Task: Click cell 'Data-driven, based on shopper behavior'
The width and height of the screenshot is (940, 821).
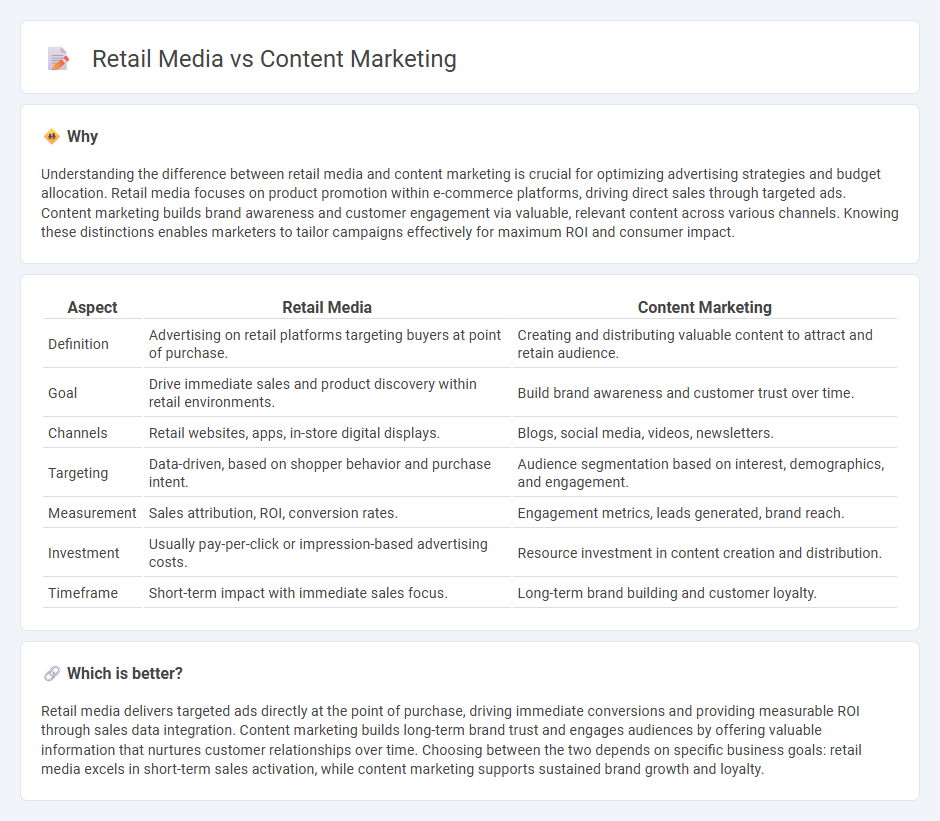Action: (327, 473)
